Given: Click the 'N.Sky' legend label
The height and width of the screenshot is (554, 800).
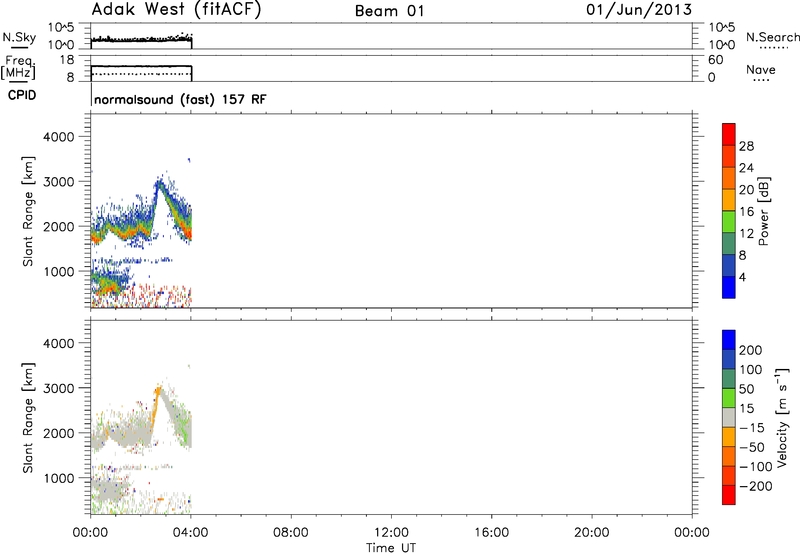Looking at the screenshot, I should click(19, 37).
